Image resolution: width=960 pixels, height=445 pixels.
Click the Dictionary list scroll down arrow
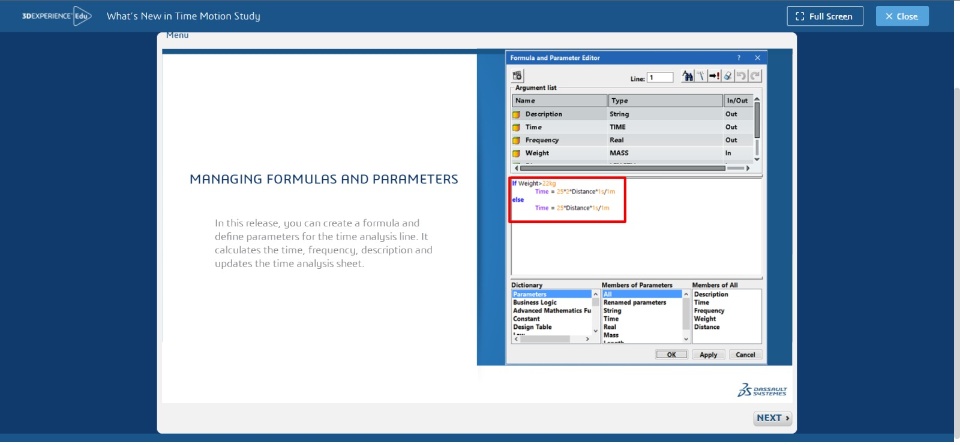(x=596, y=331)
